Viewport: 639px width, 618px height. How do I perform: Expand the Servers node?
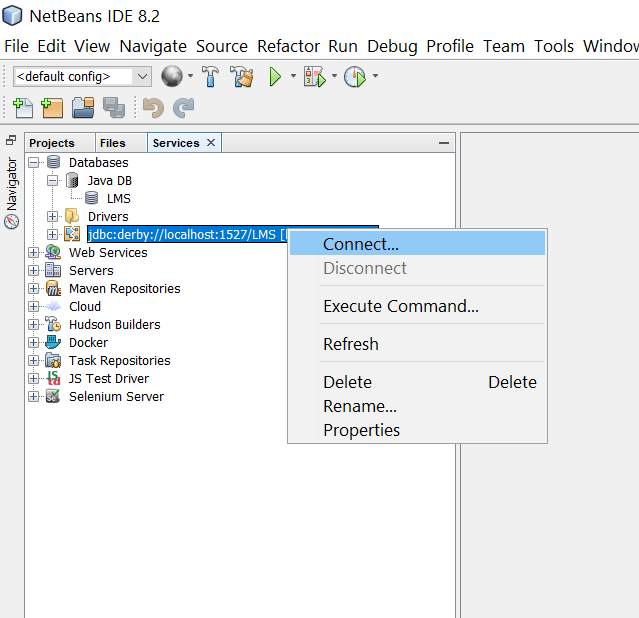tap(34, 270)
